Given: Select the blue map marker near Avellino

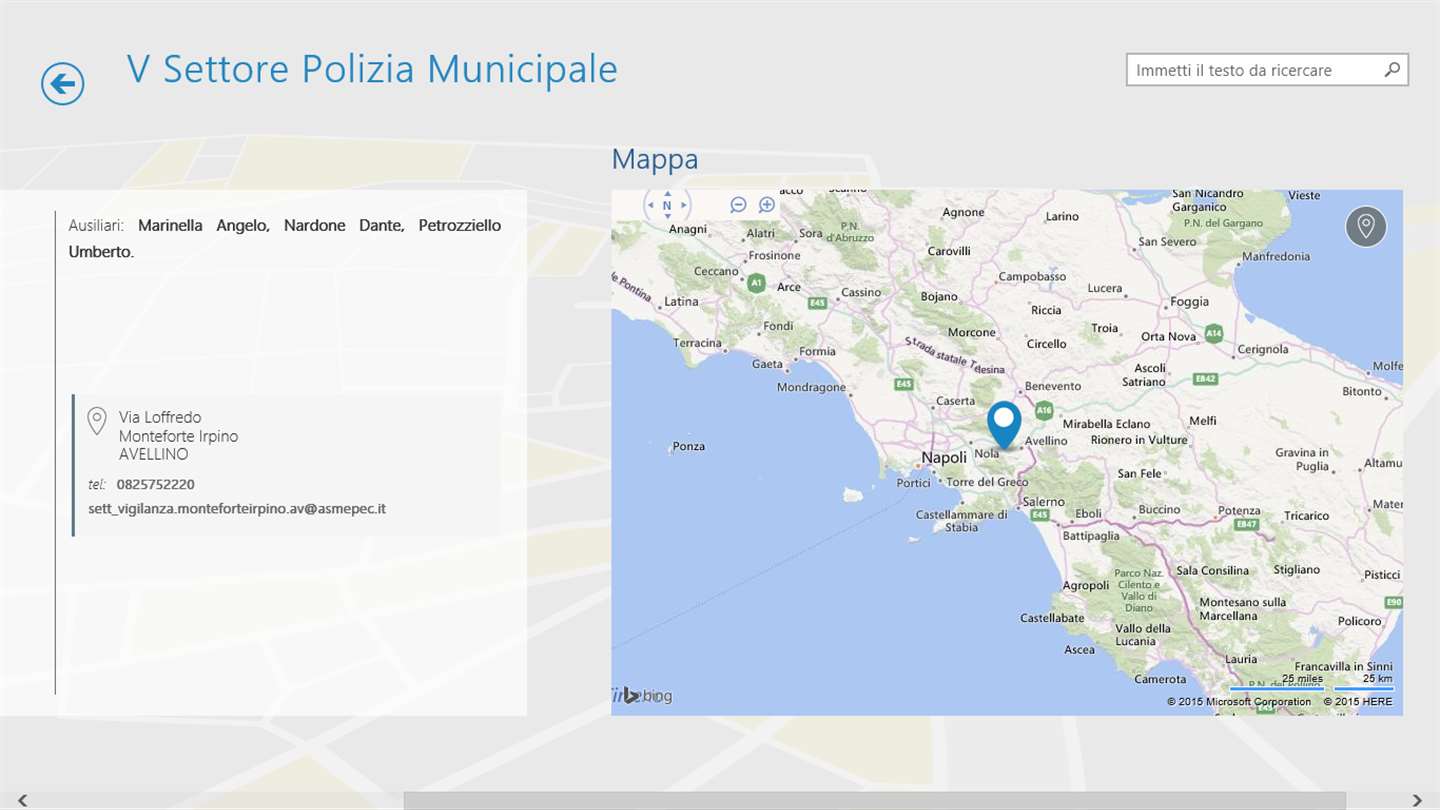Looking at the screenshot, I should point(1004,424).
